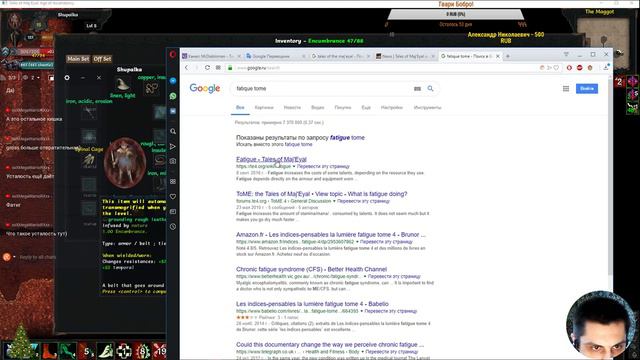Screen dimensions: 640x360
Task: Open the Настройки search settings menu
Action: coord(392,108)
